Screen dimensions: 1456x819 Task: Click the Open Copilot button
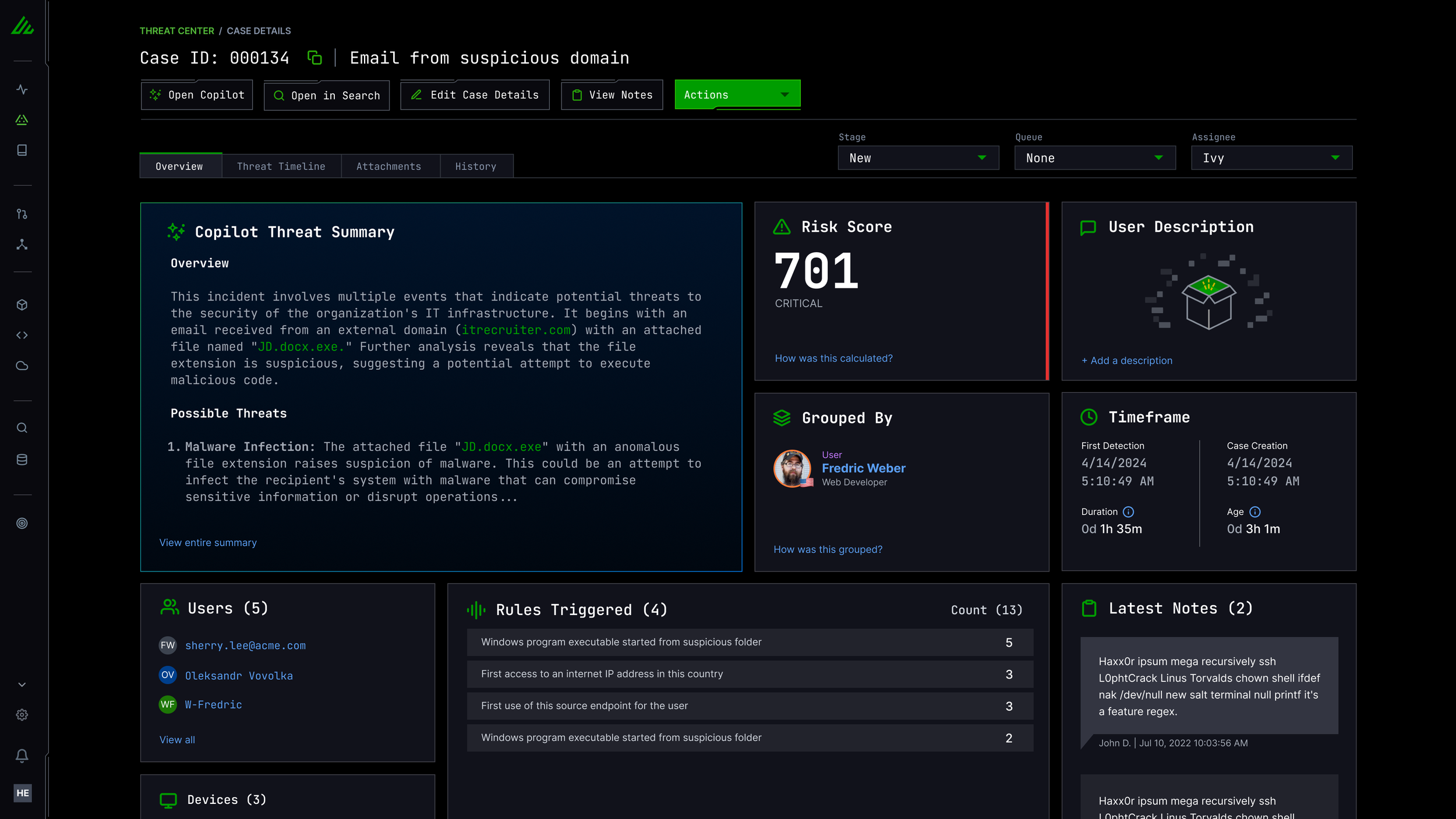(196, 94)
